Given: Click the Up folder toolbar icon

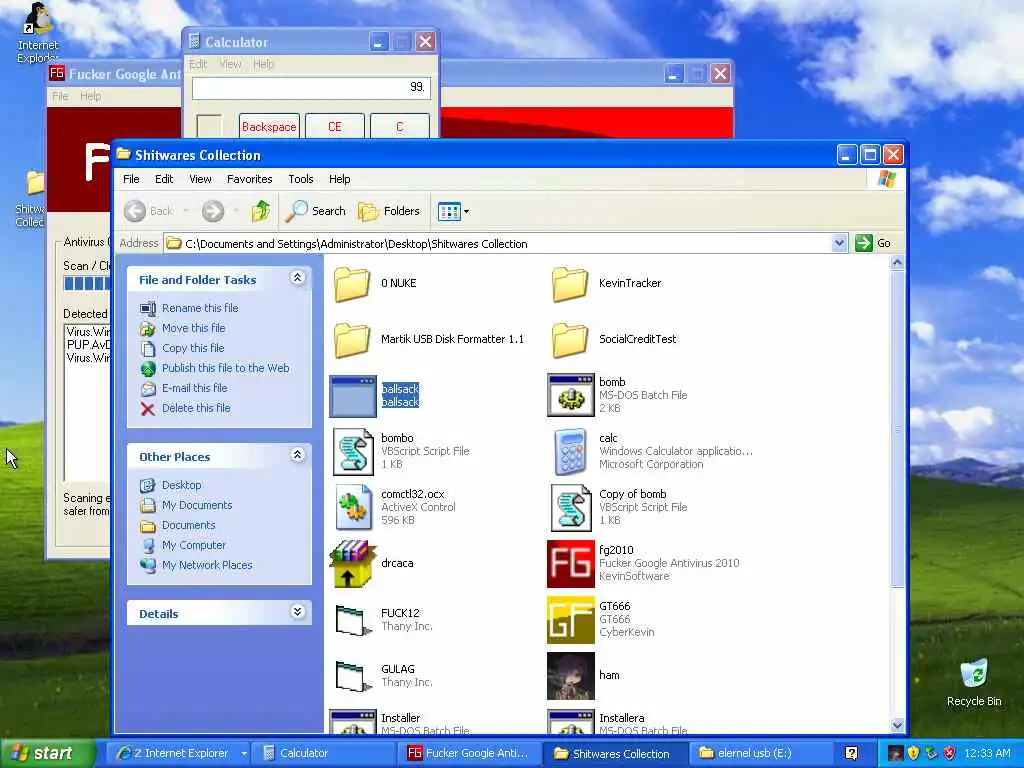Looking at the screenshot, I should coord(261,211).
